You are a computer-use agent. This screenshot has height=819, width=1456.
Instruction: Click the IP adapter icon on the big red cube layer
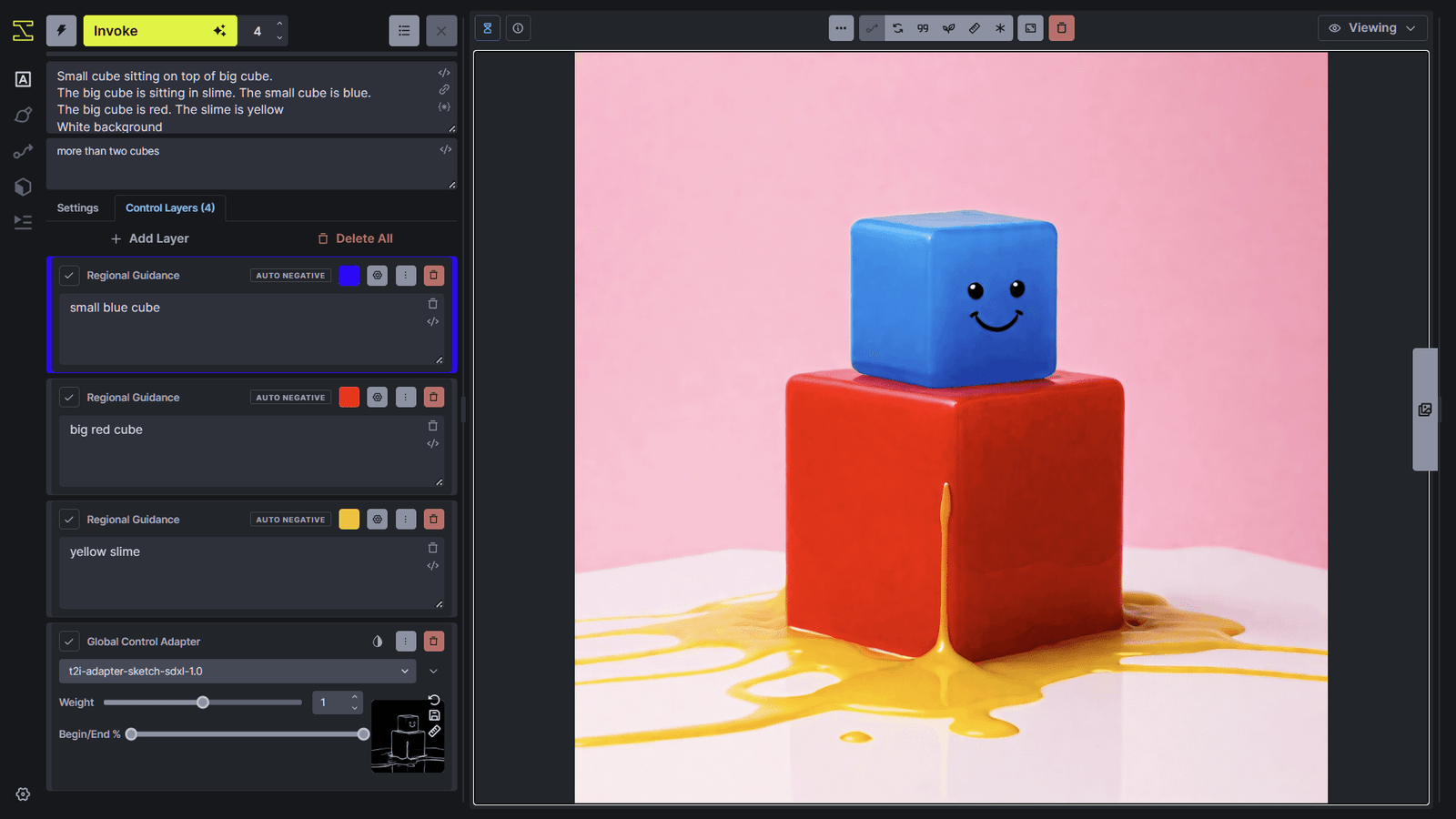point(378,397)
